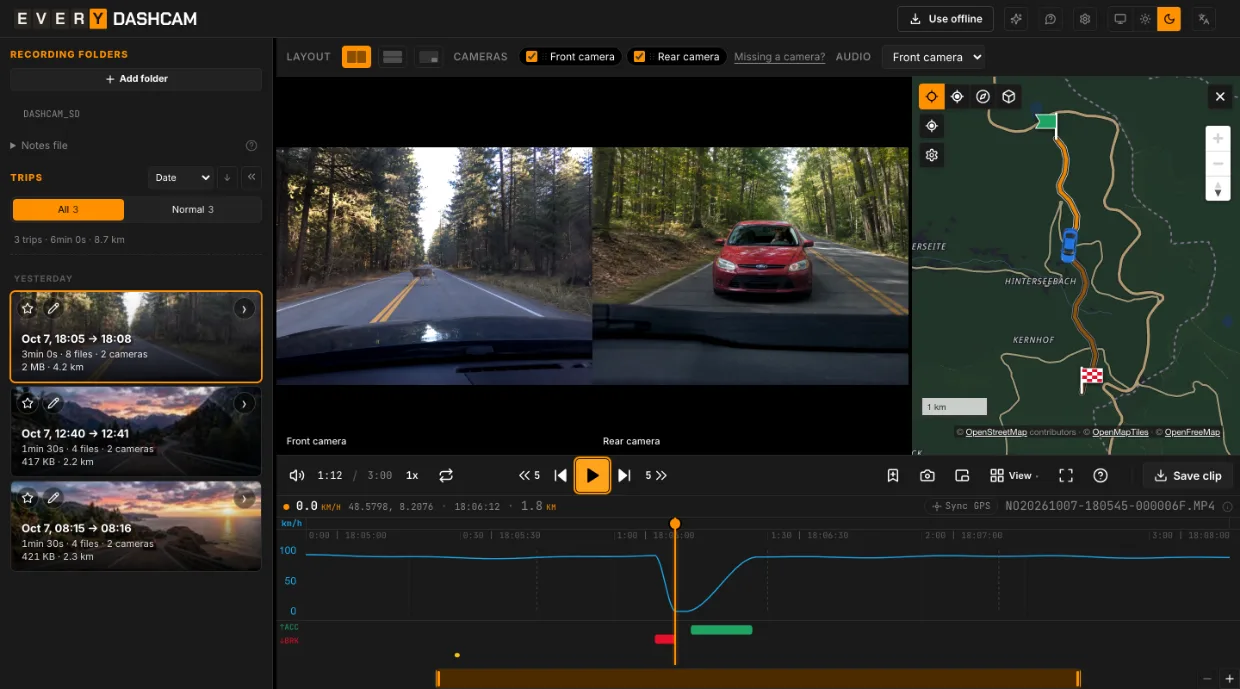Open the OpenMapTiles attribution link

[1120, 432]
